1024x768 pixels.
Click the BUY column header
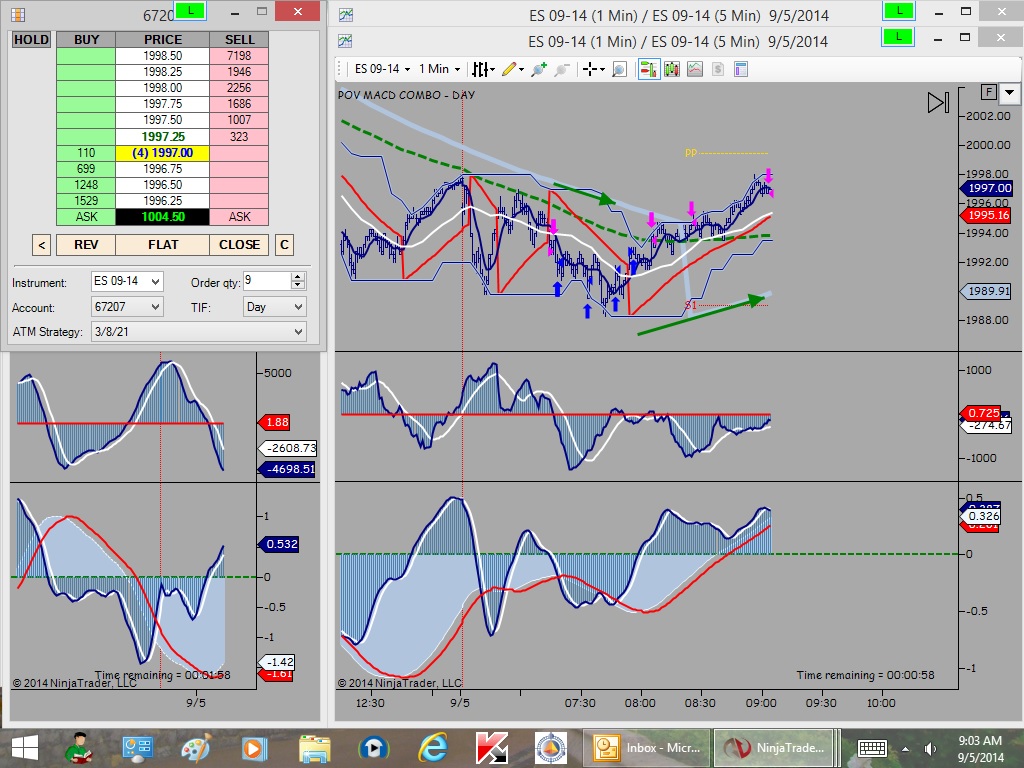86,40
